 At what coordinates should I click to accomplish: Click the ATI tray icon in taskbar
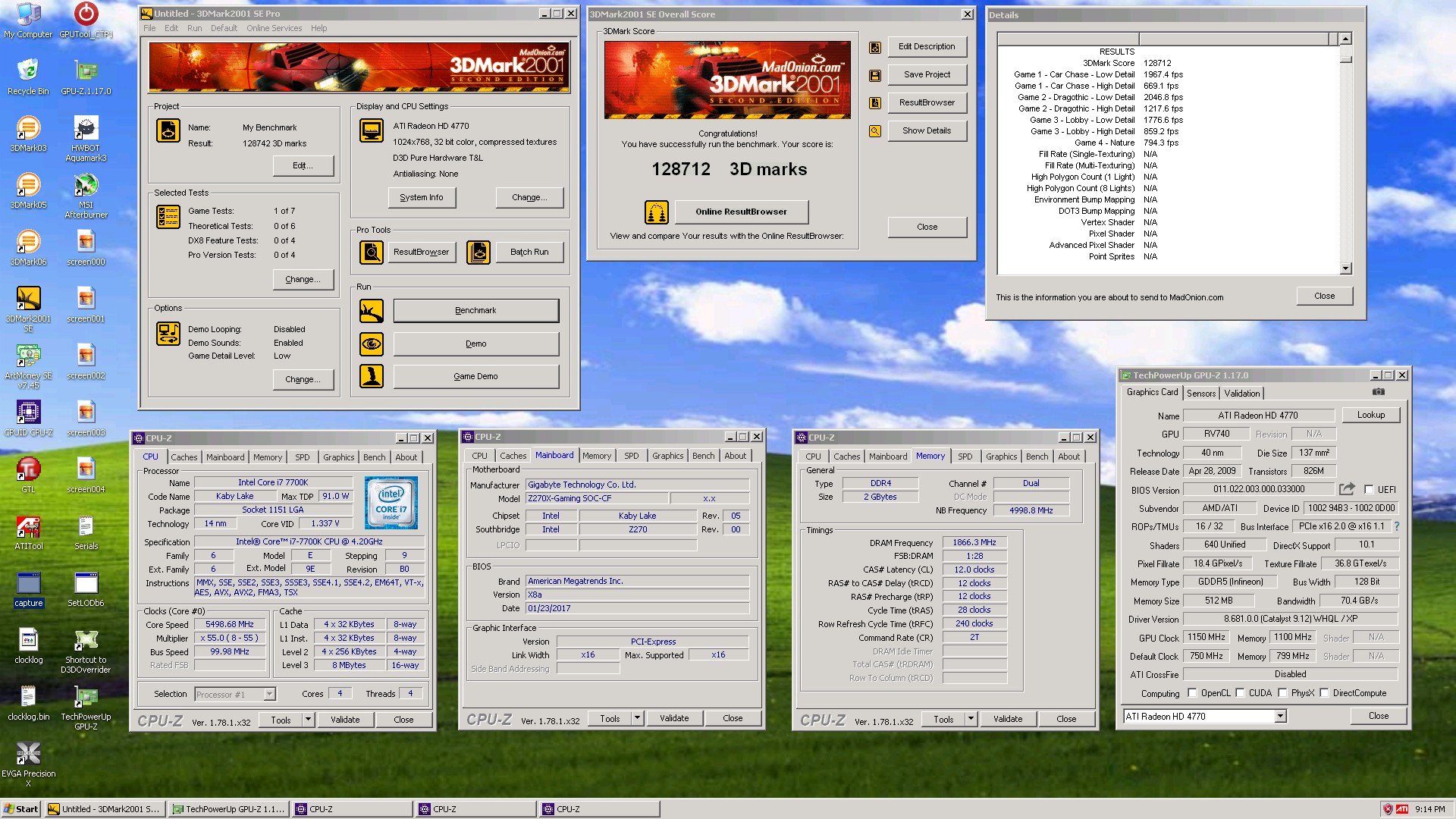click(x=1401, y=809)
